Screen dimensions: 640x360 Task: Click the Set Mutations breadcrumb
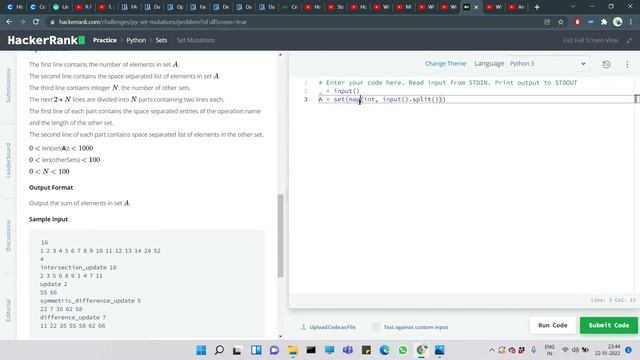pyautogui.click(x=196, y=40)
